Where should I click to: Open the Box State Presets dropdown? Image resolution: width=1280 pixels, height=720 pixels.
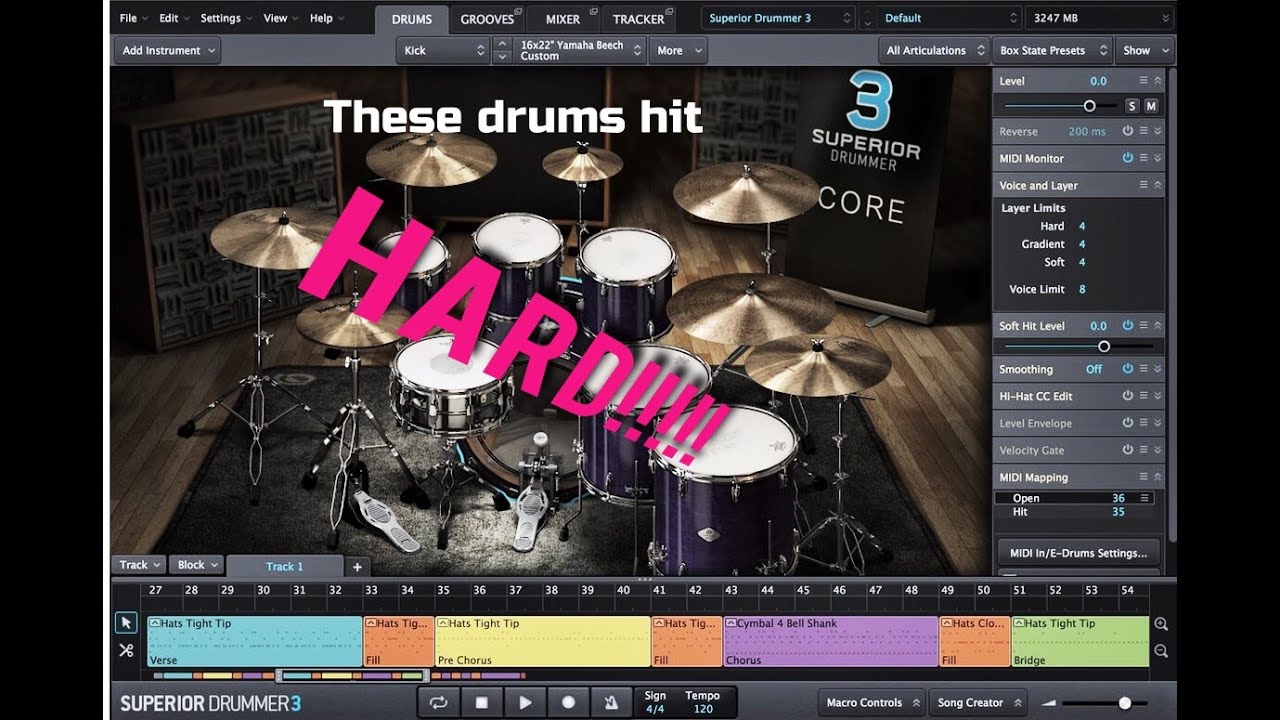coord(1054,50)
